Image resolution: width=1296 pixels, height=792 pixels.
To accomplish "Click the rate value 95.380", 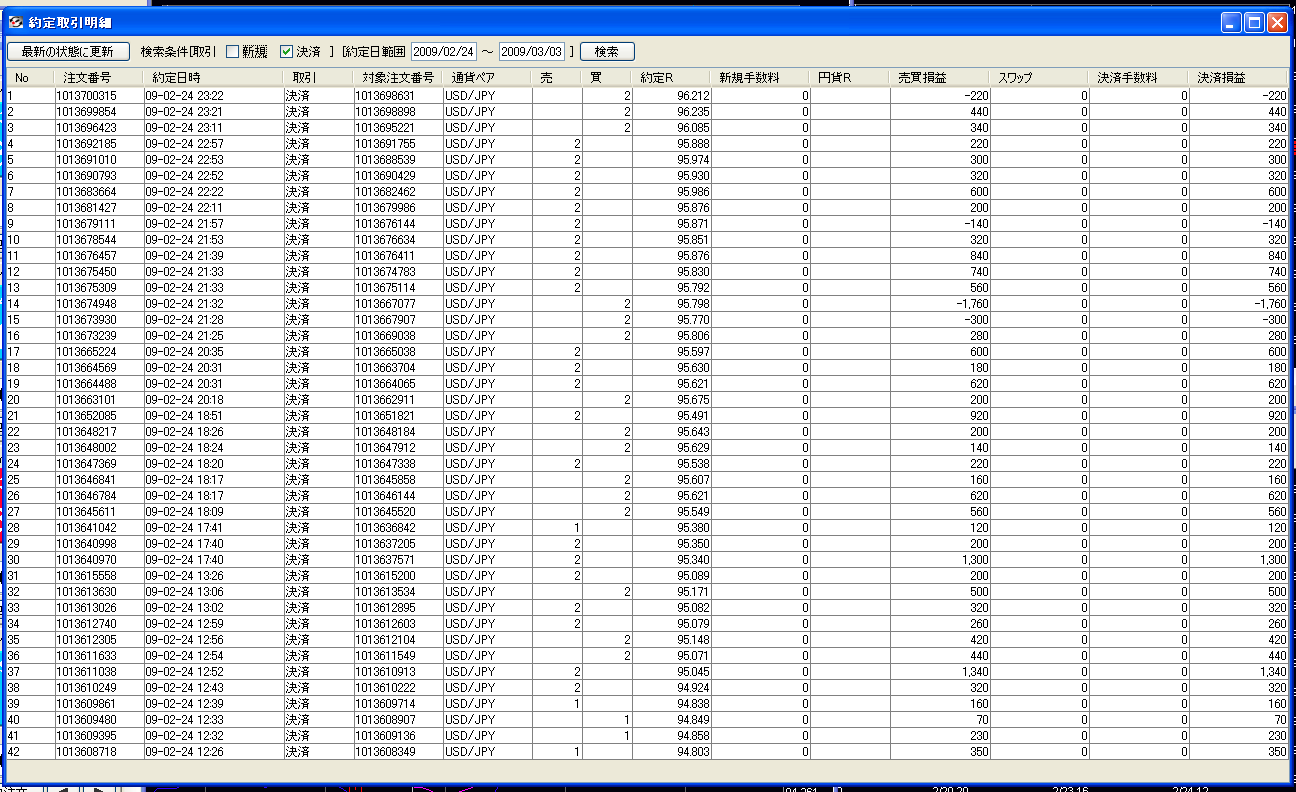I will coord(693,528).
